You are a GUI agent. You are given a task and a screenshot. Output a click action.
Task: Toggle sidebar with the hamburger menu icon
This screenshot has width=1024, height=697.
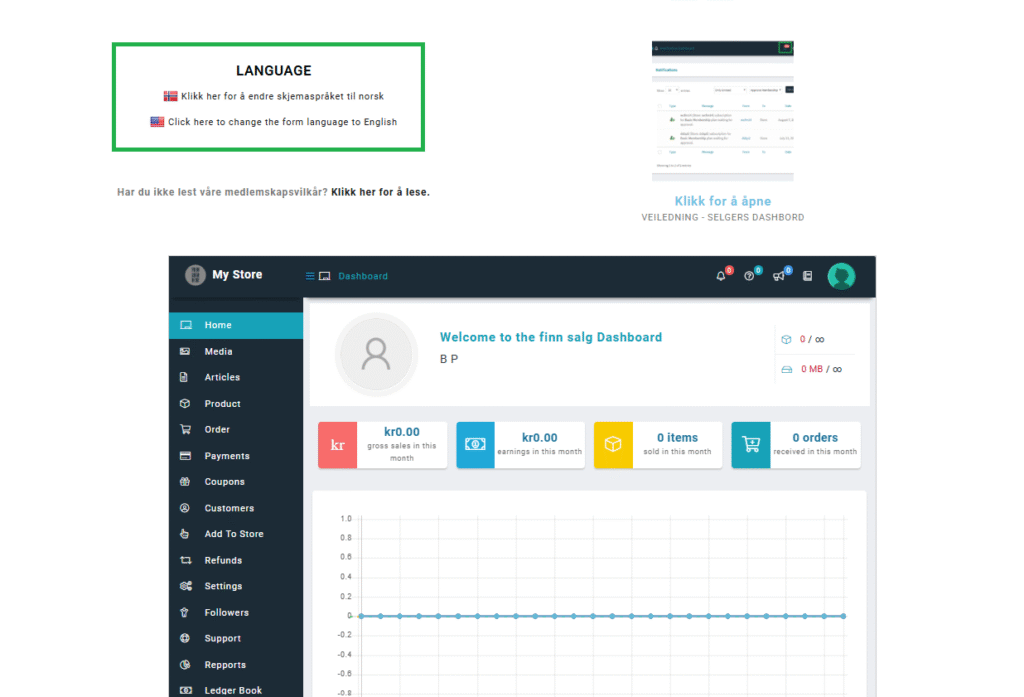[310, 276]
